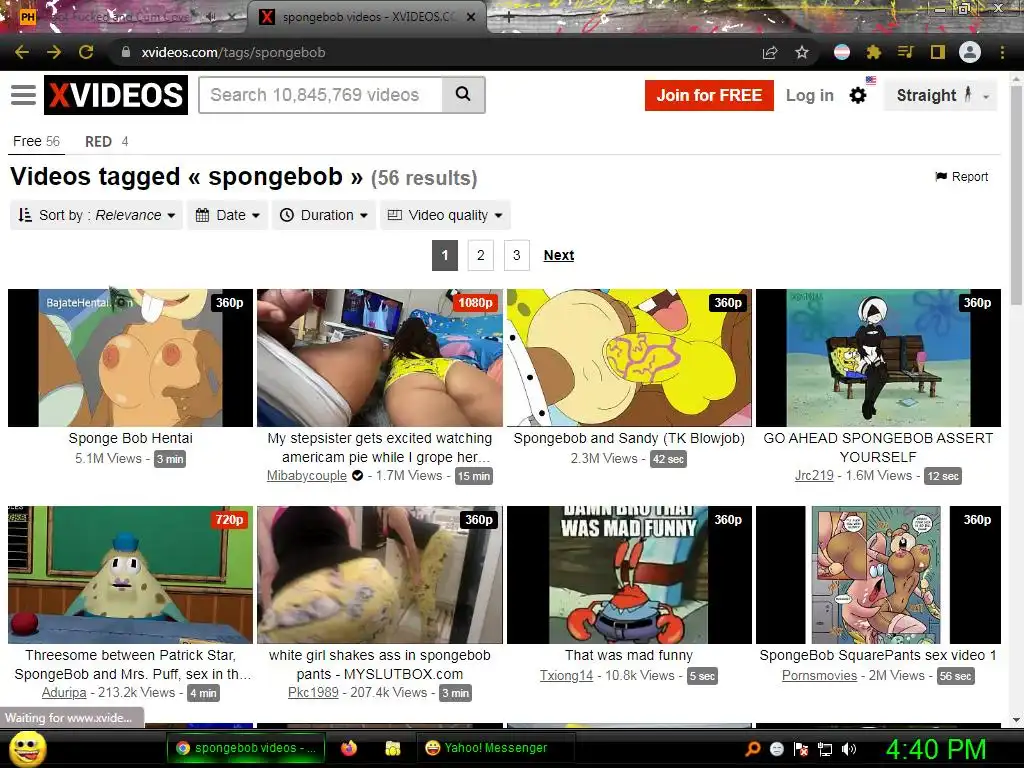1024x768 pixels.
Task: Open the media control playlist icon
Action: click(x=905, y=52)
